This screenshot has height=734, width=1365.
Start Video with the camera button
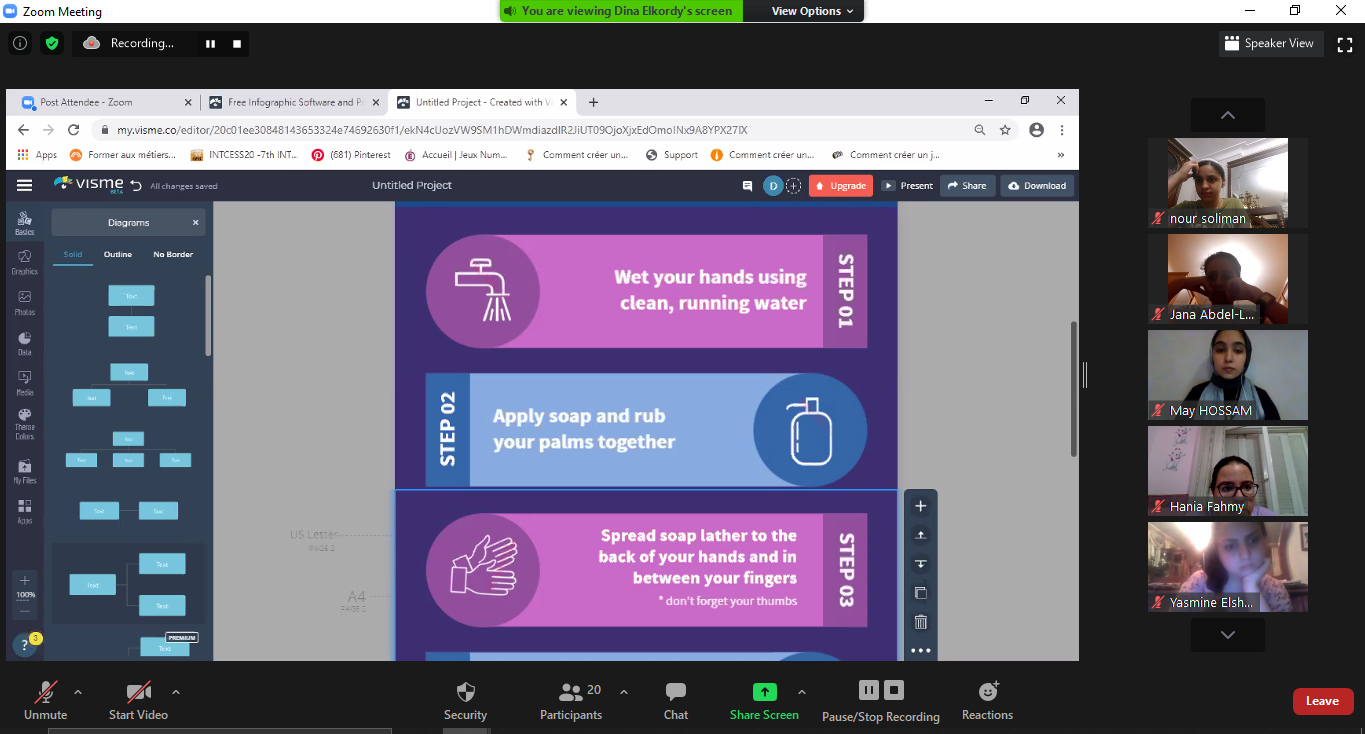pyautogui.click(x=138, y=692)
